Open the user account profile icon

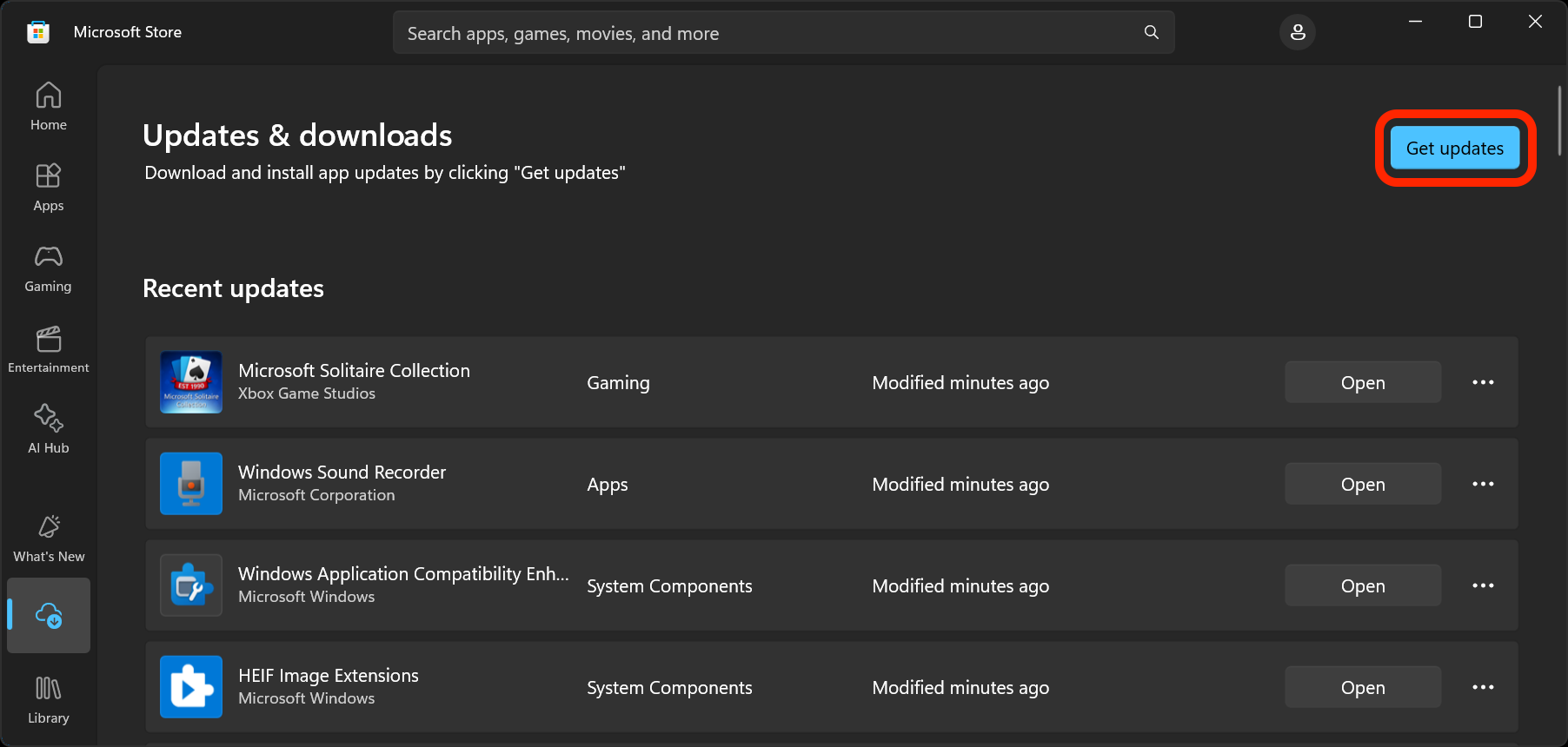(x=1298, y=32)
